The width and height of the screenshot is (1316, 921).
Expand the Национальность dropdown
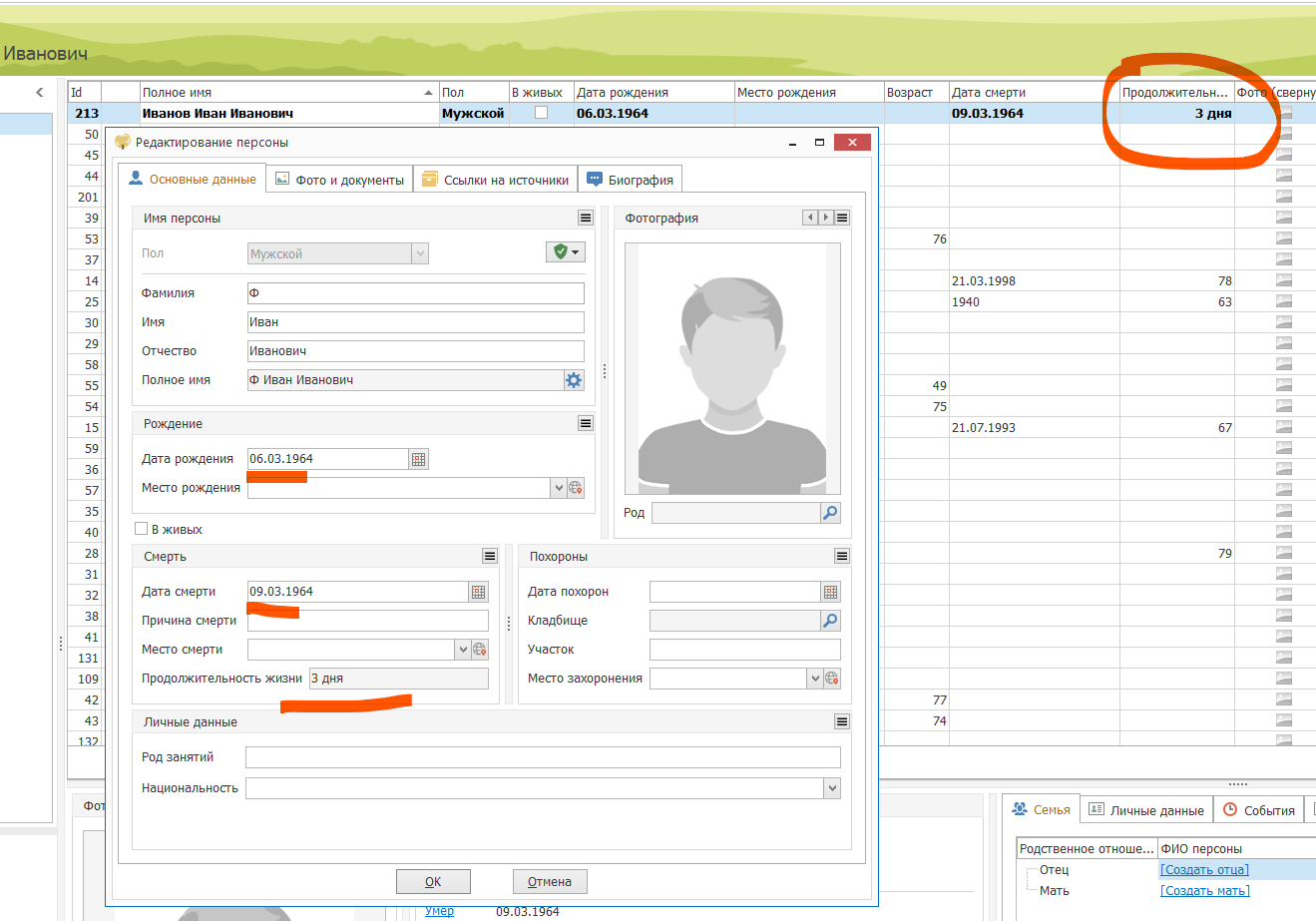click(832, 788)
